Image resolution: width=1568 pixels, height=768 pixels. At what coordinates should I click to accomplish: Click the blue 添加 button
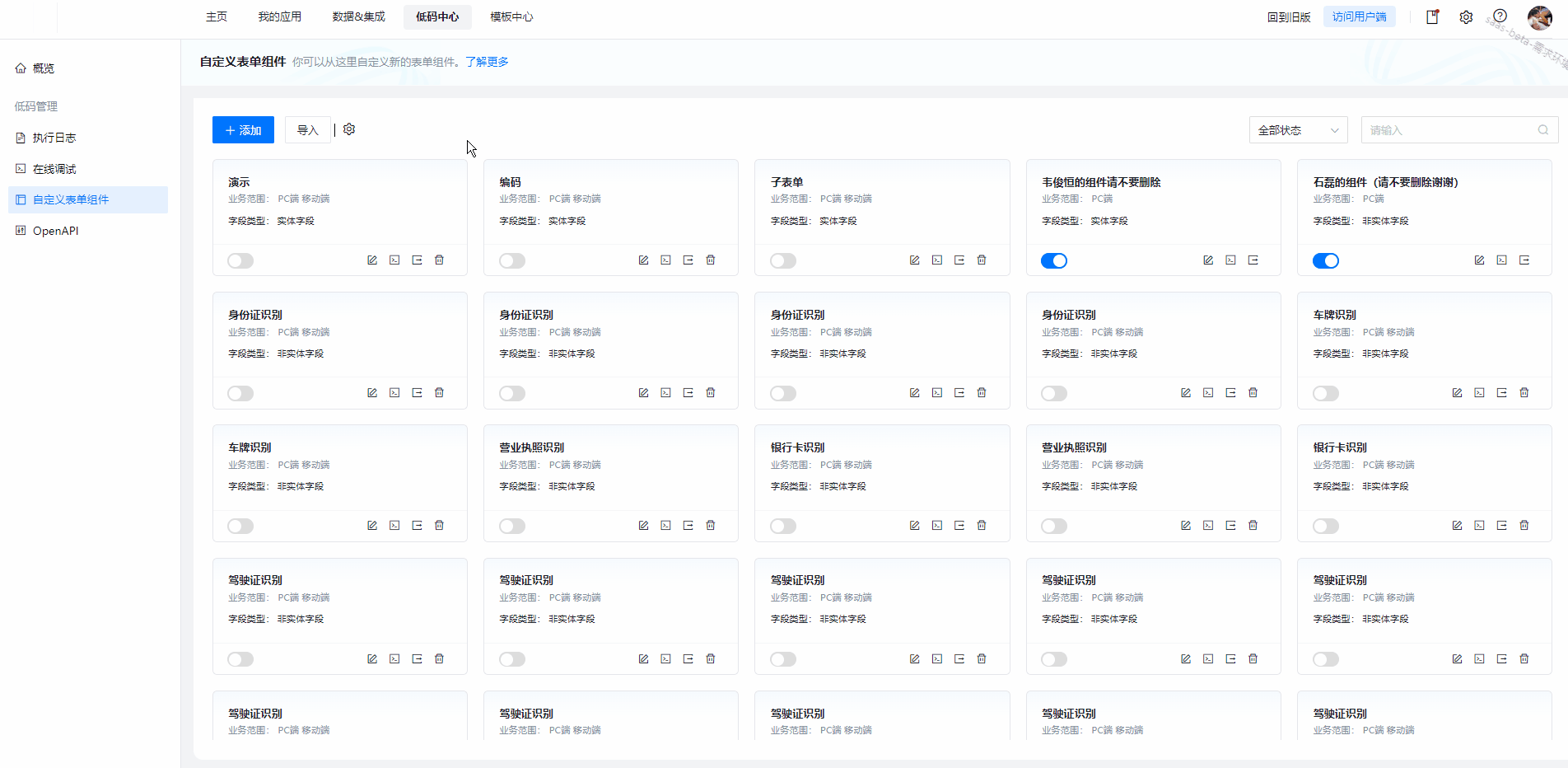coord(243,130)
